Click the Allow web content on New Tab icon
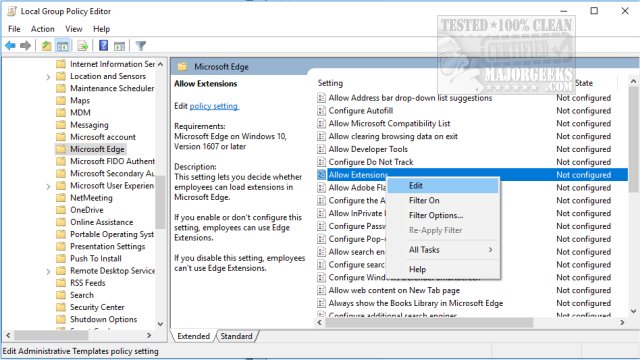Screen dimensions: 640x360 (322, 290)
